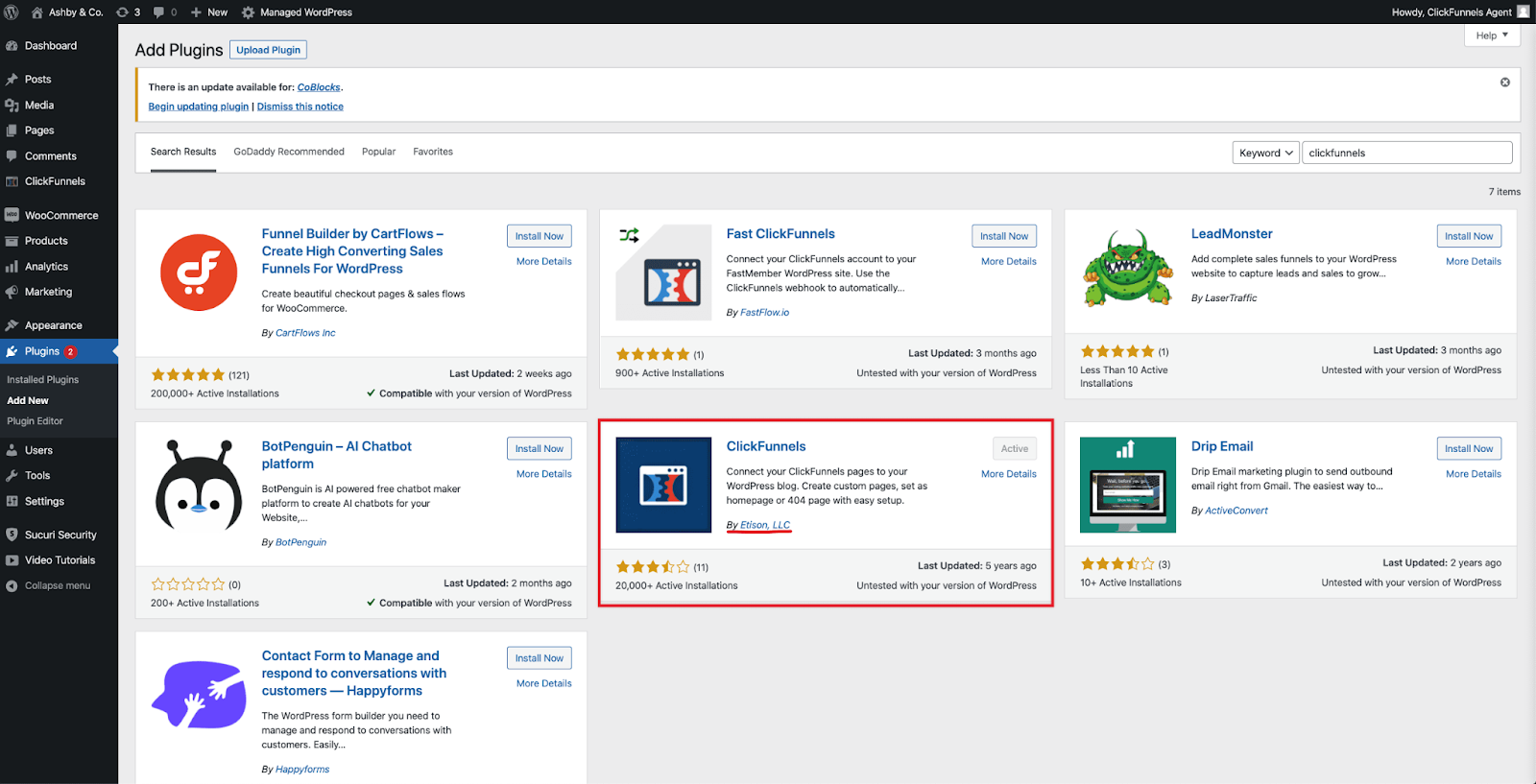Image resolution: width=1536 pixels, height=784 pixels.
Task: Click the Appearance brush icon
Action: 12,325
